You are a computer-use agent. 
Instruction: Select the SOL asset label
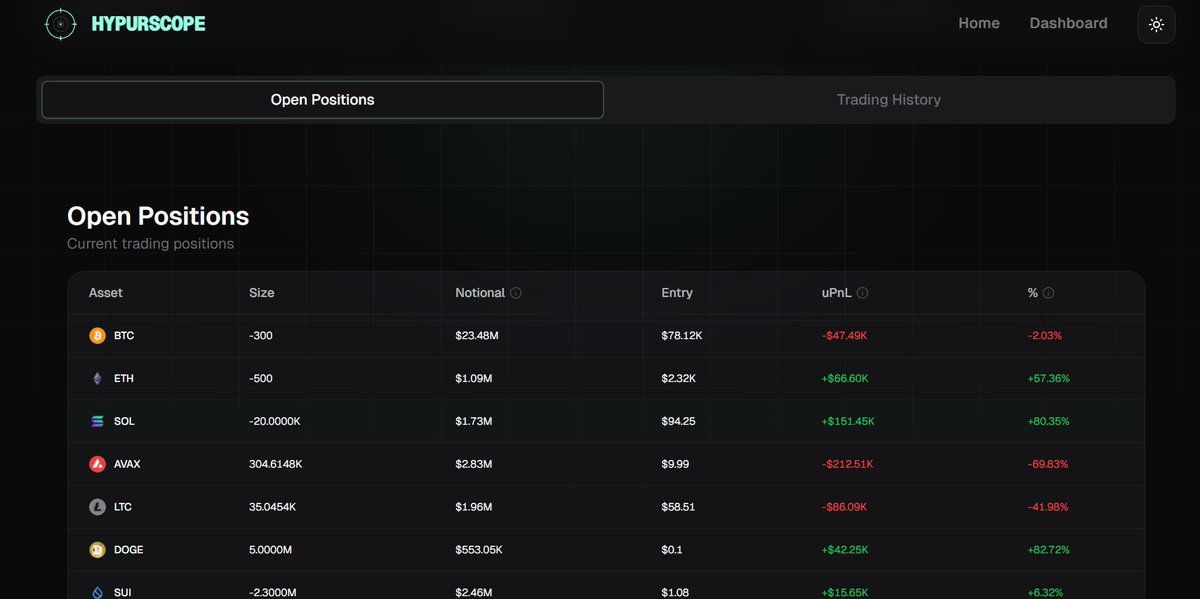point(124,422)
